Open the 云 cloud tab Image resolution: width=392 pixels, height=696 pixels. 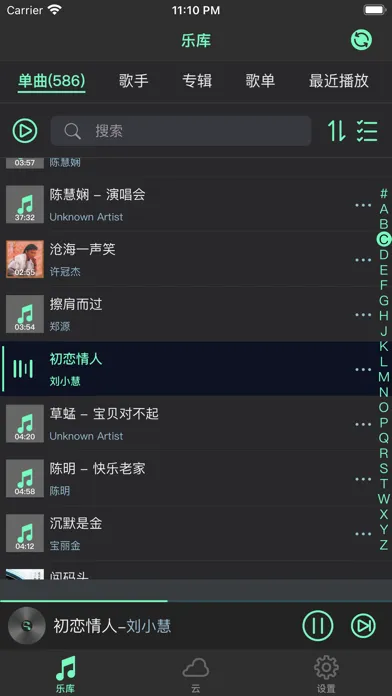coord(196,675)
